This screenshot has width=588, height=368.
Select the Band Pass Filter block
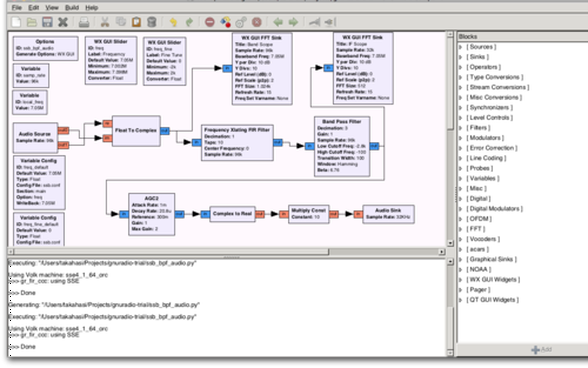pos(342,146)
